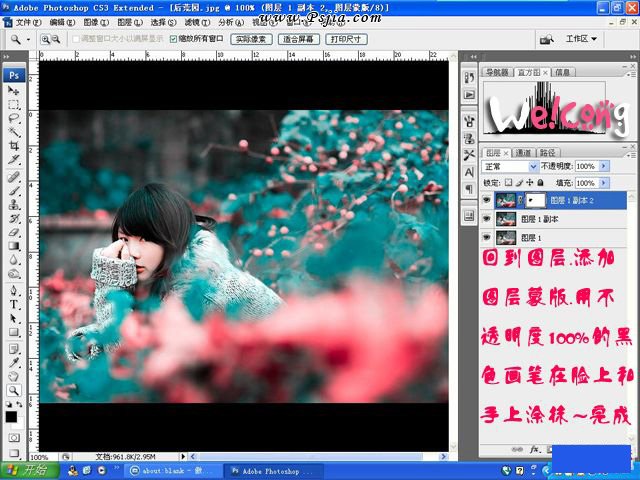Expand the collapsed toolbox double arrow
640x480 pixels.
7,56
